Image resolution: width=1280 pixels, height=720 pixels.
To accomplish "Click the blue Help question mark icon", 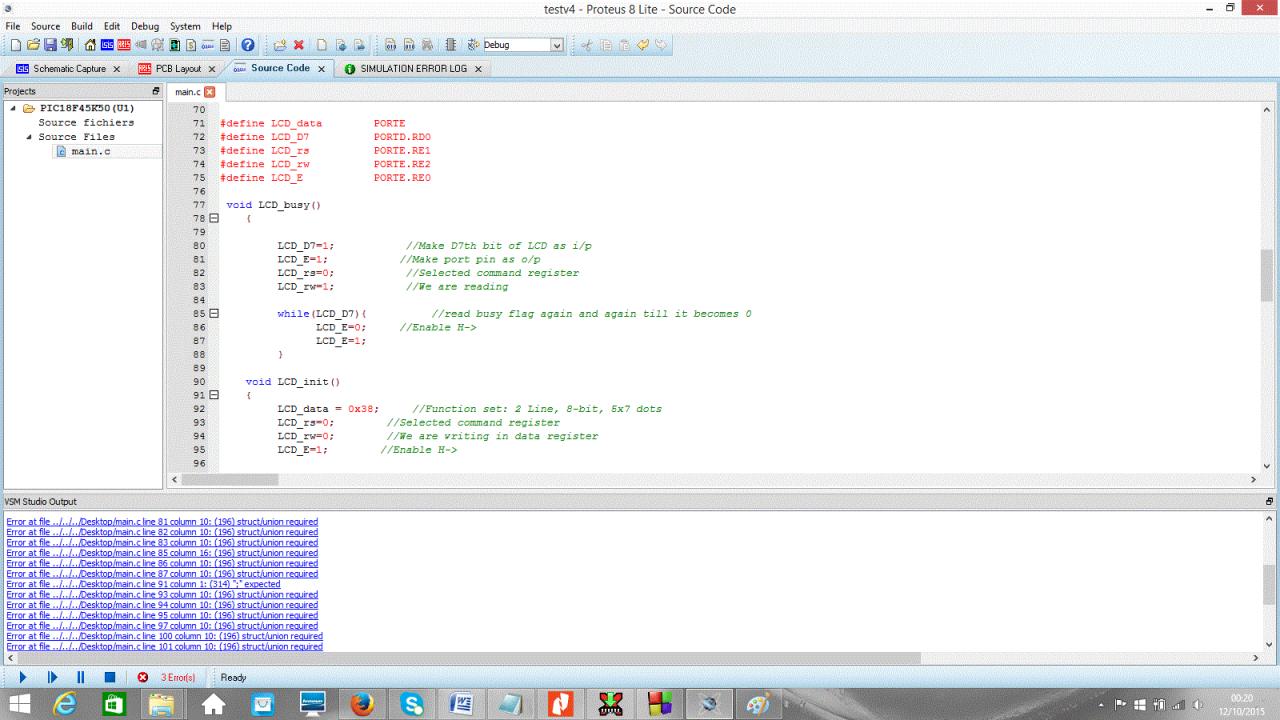I will pyautogui.click(x=248, y=45).
